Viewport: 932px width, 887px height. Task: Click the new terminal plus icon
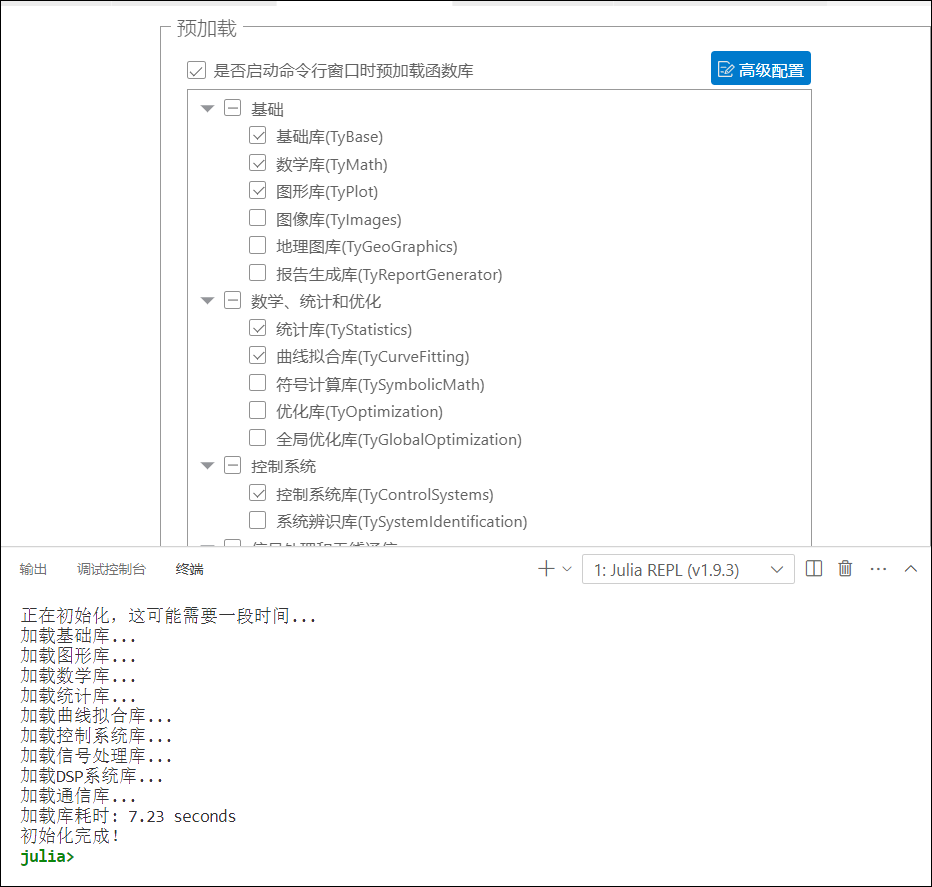click(x=546, y=569)
